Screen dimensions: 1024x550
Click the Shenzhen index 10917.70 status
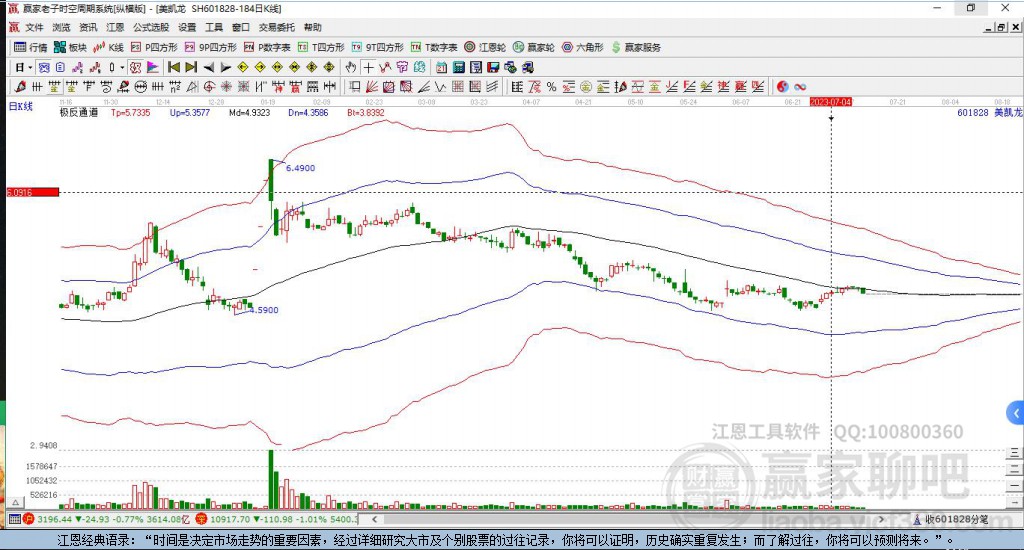(x=277, y=519)
